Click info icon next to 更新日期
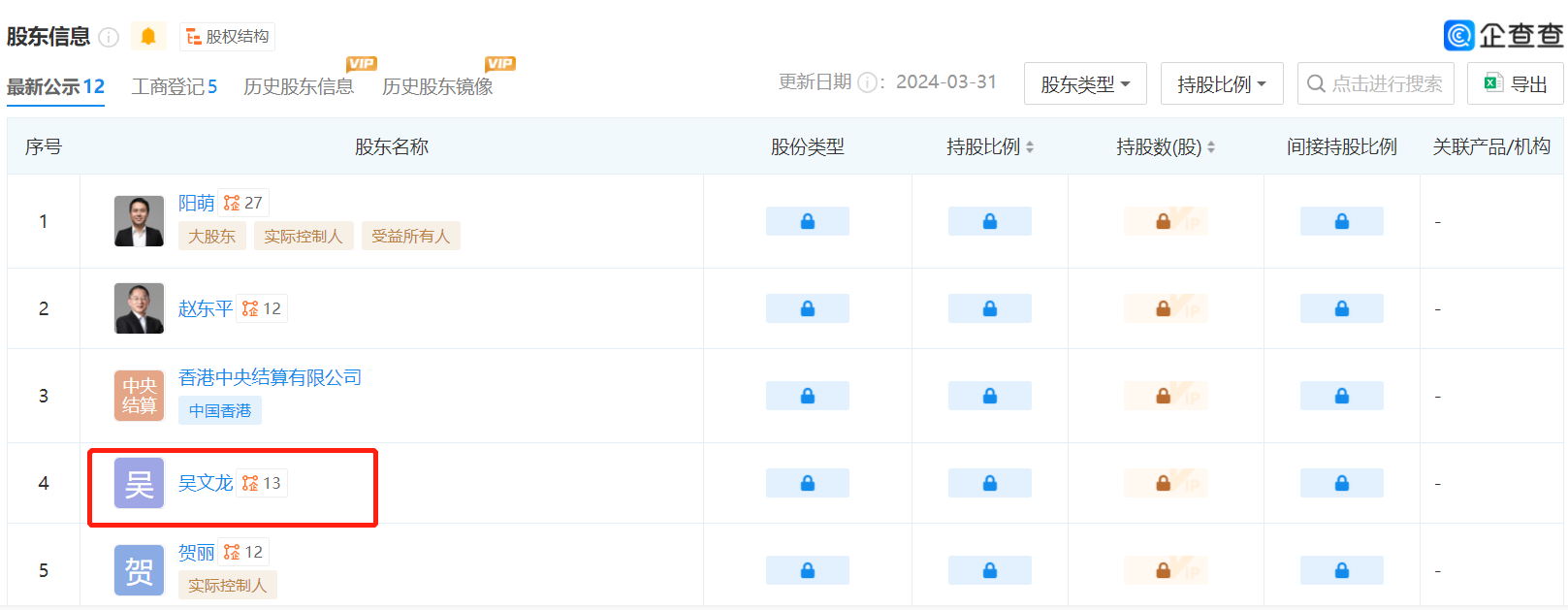This screenshot has height=610, width=1568. pyautogui.click(x=868, y=82)
